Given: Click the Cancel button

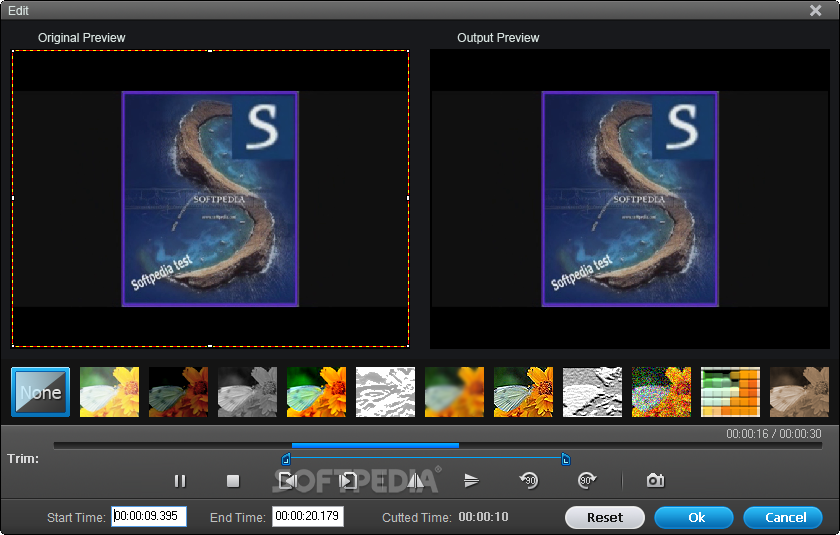Looking at the screenshot, I should tap(783, 517).
